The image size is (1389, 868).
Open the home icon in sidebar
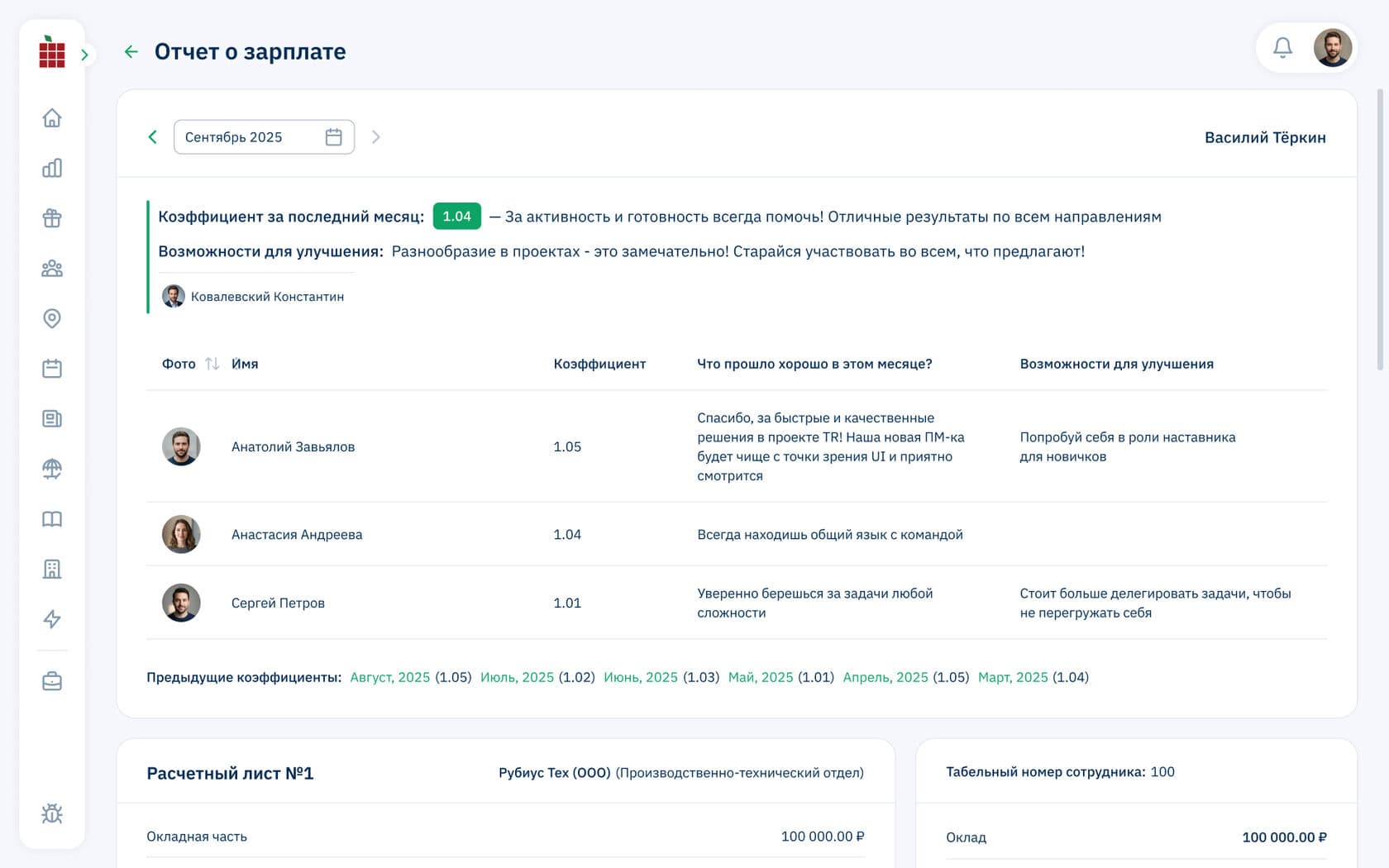coord(52,118)
